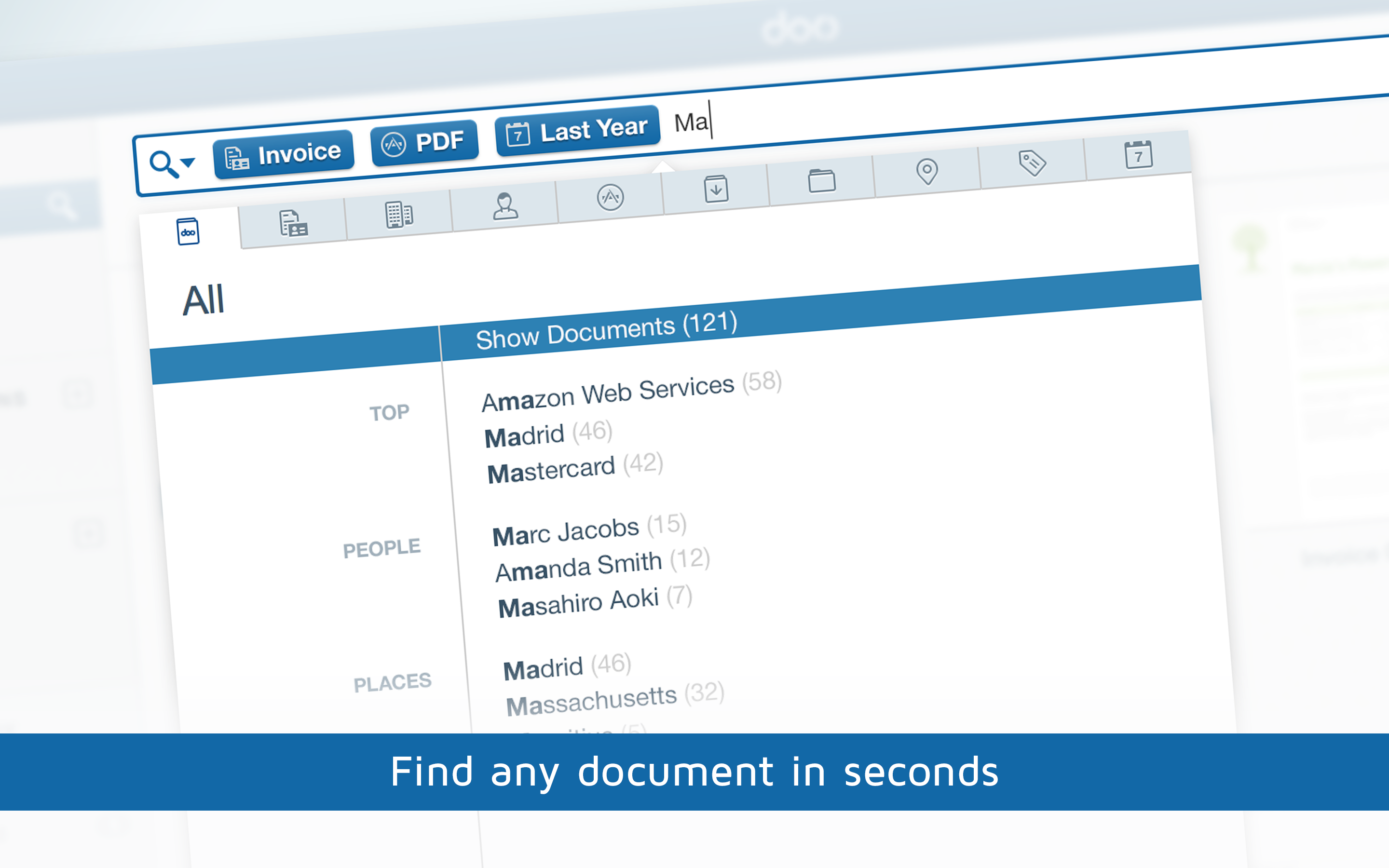Choose Amanda Smith (12) suggestion
The width and height of the screenshot is (1389, 868).
point(603,564)
